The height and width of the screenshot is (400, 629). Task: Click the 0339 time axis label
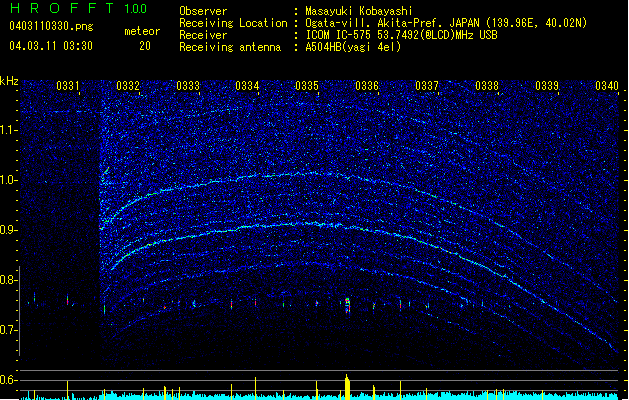point(547,86)
